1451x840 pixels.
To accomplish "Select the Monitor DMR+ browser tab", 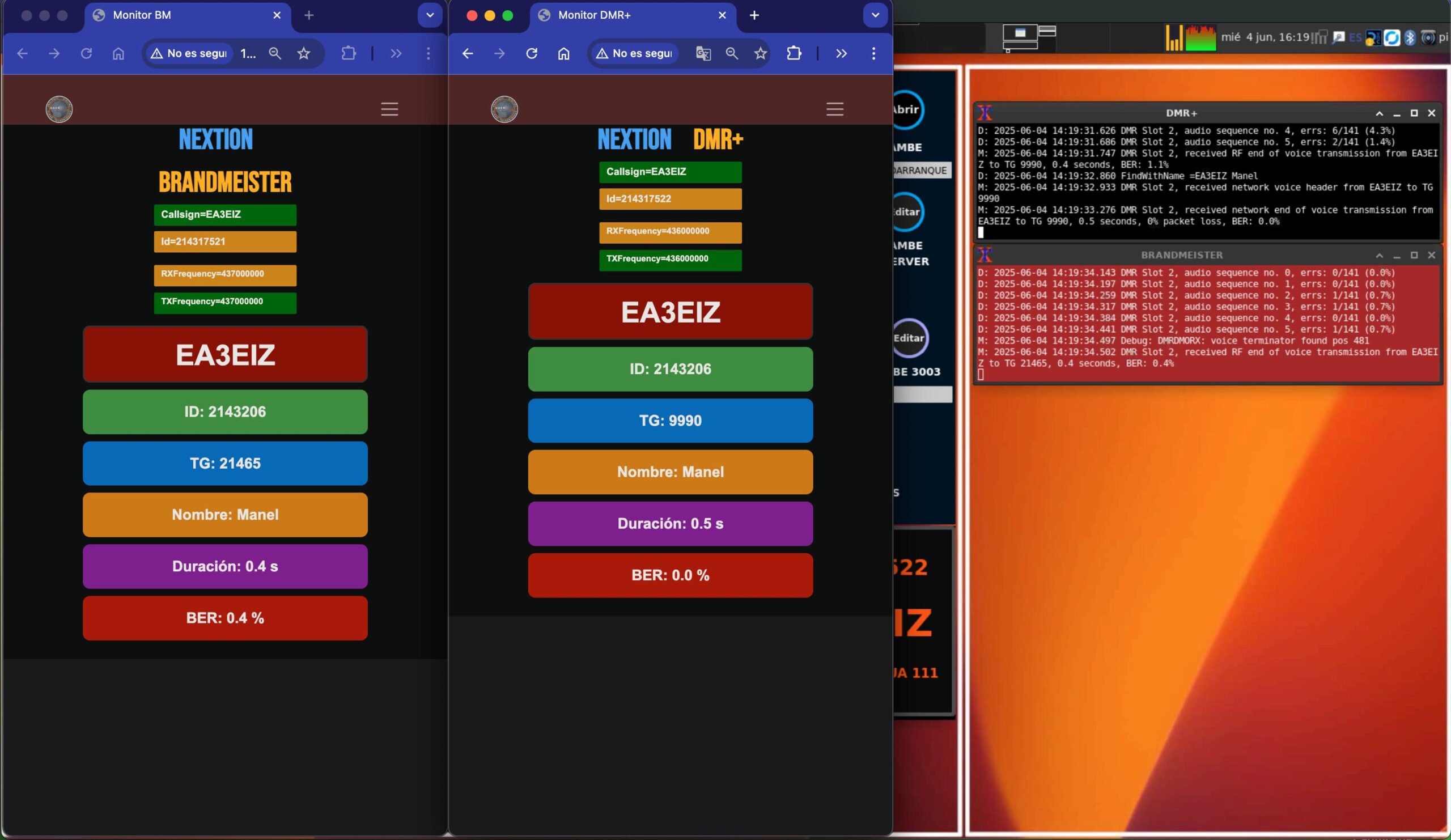I will click(x=632, y=15).
